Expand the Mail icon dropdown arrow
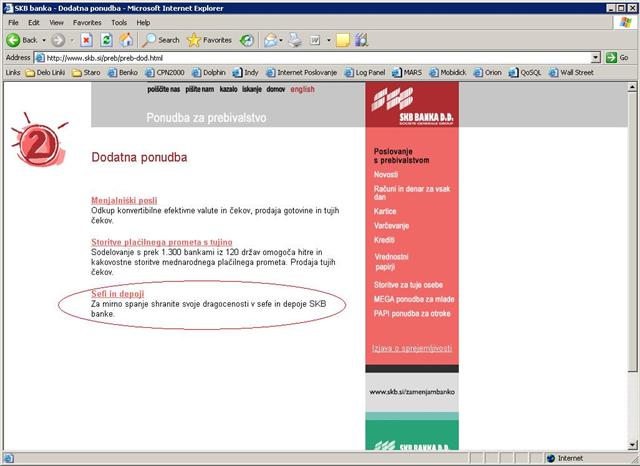640x466 pixels. [x=281, y=40]
